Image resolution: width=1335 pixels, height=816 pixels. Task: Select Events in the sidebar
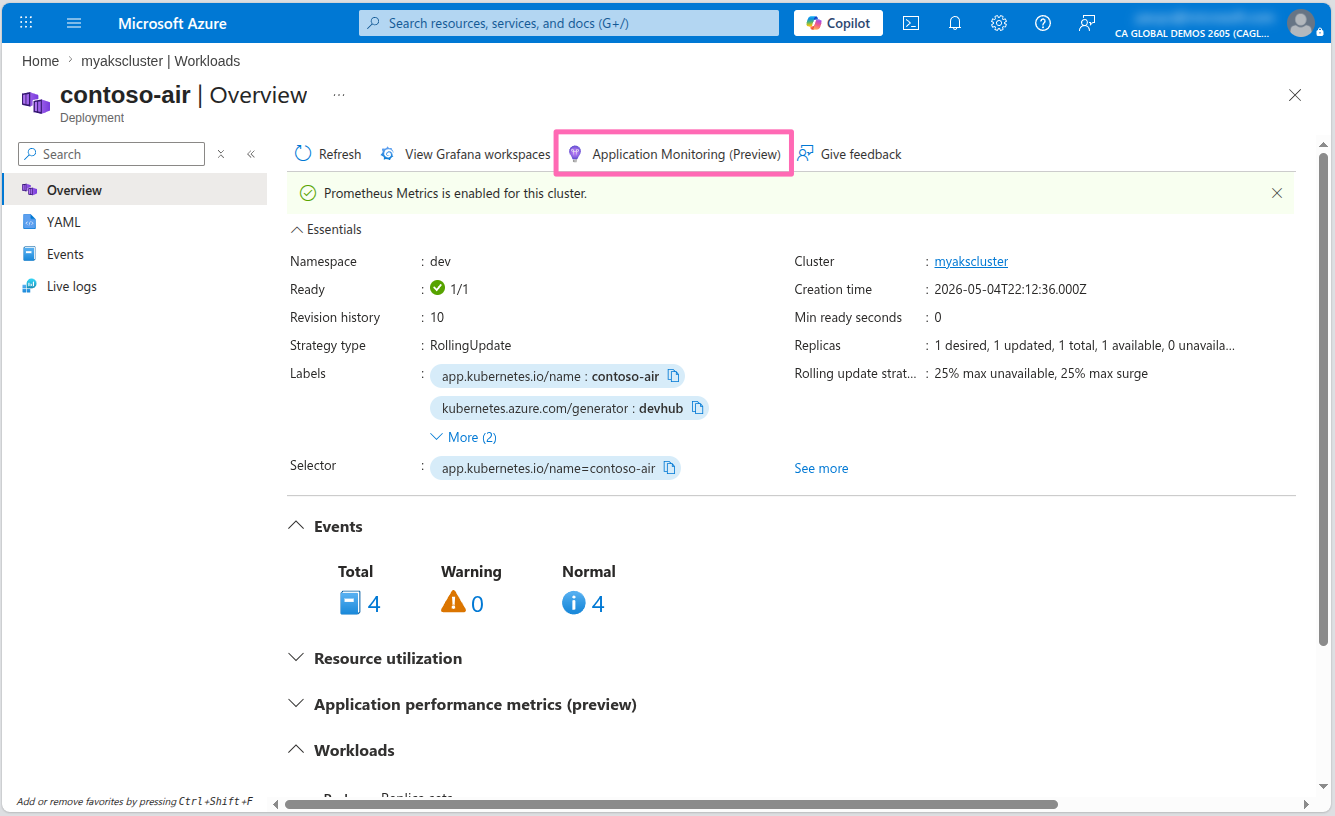[135, 254]
